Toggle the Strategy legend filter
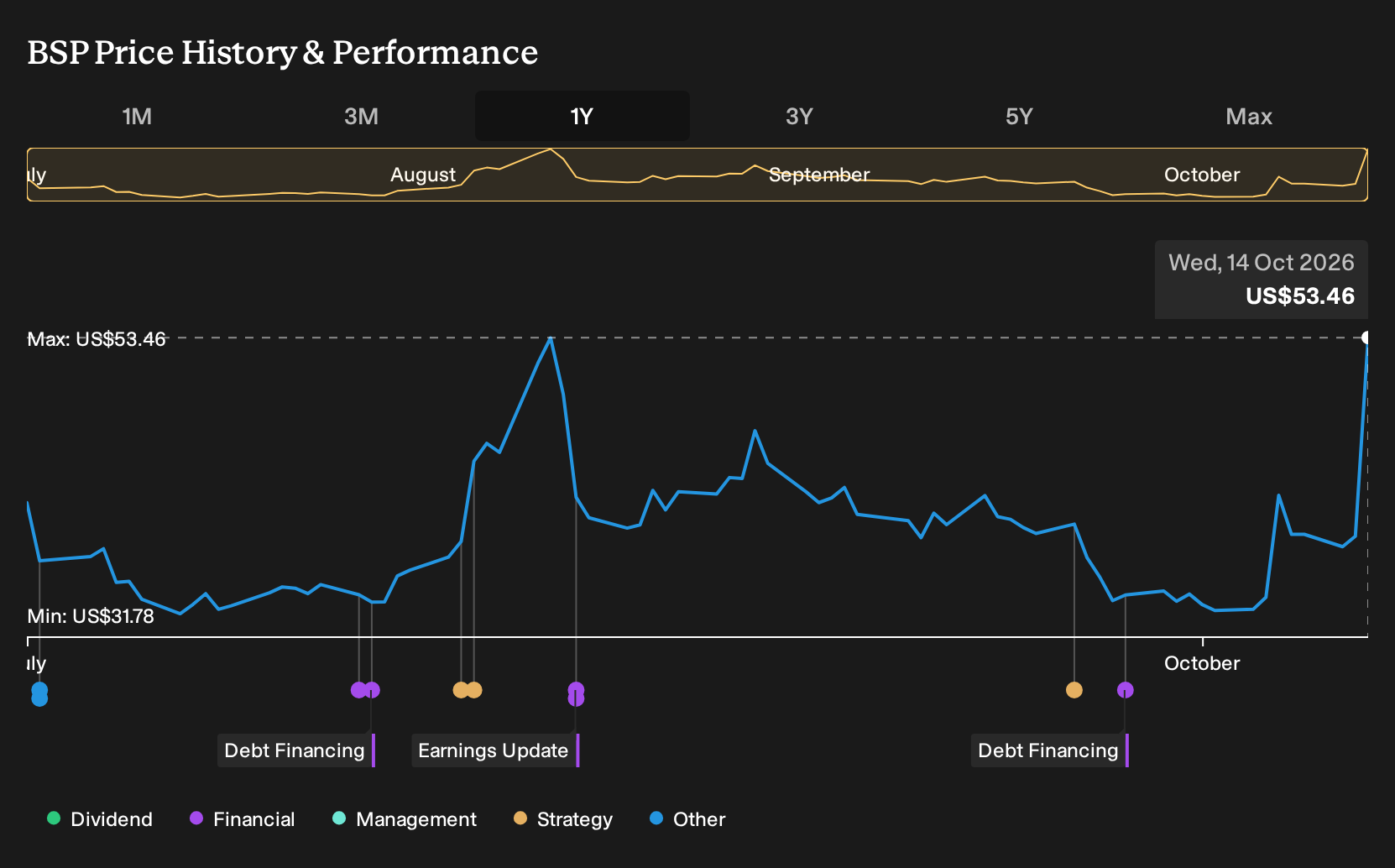The image size is (1395, 868). 563,819
